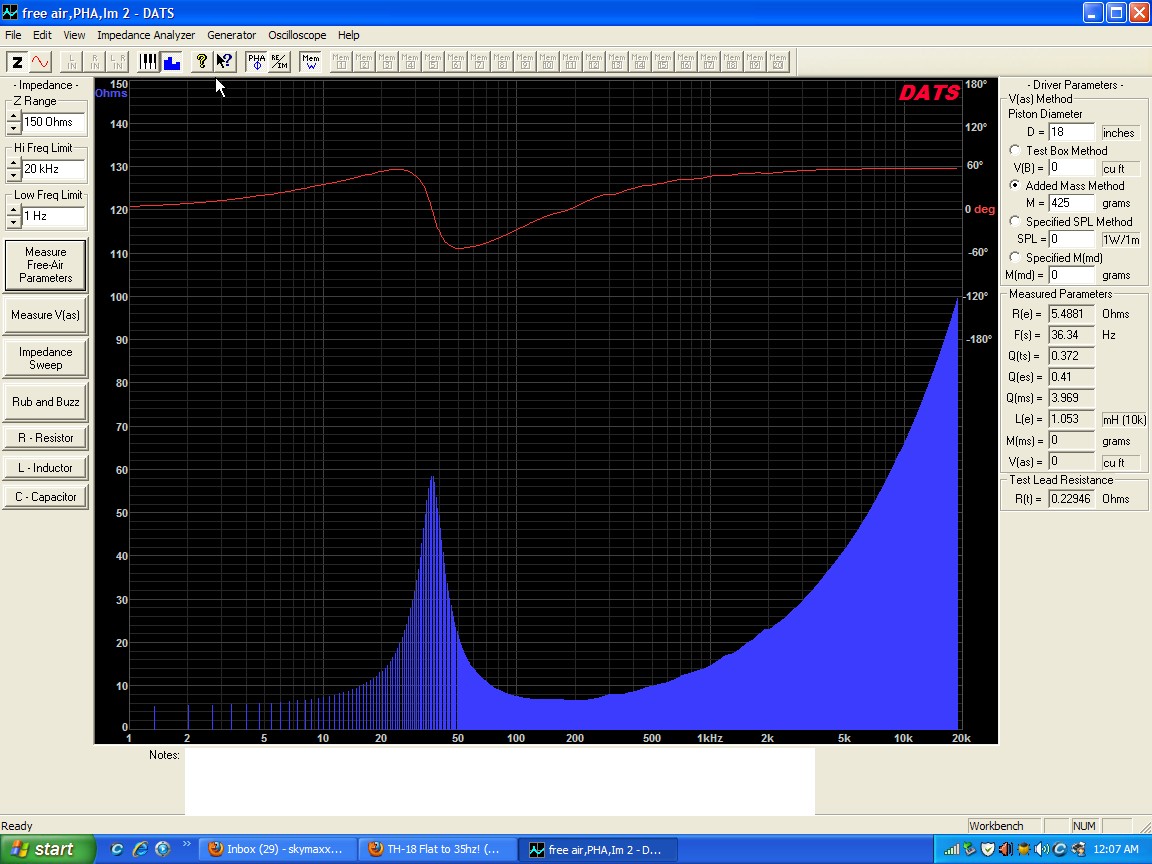Select the Added Mass Method radio button
Image resolution: width=1152 pixels, height=864 pixels.
coord(1015,185)
